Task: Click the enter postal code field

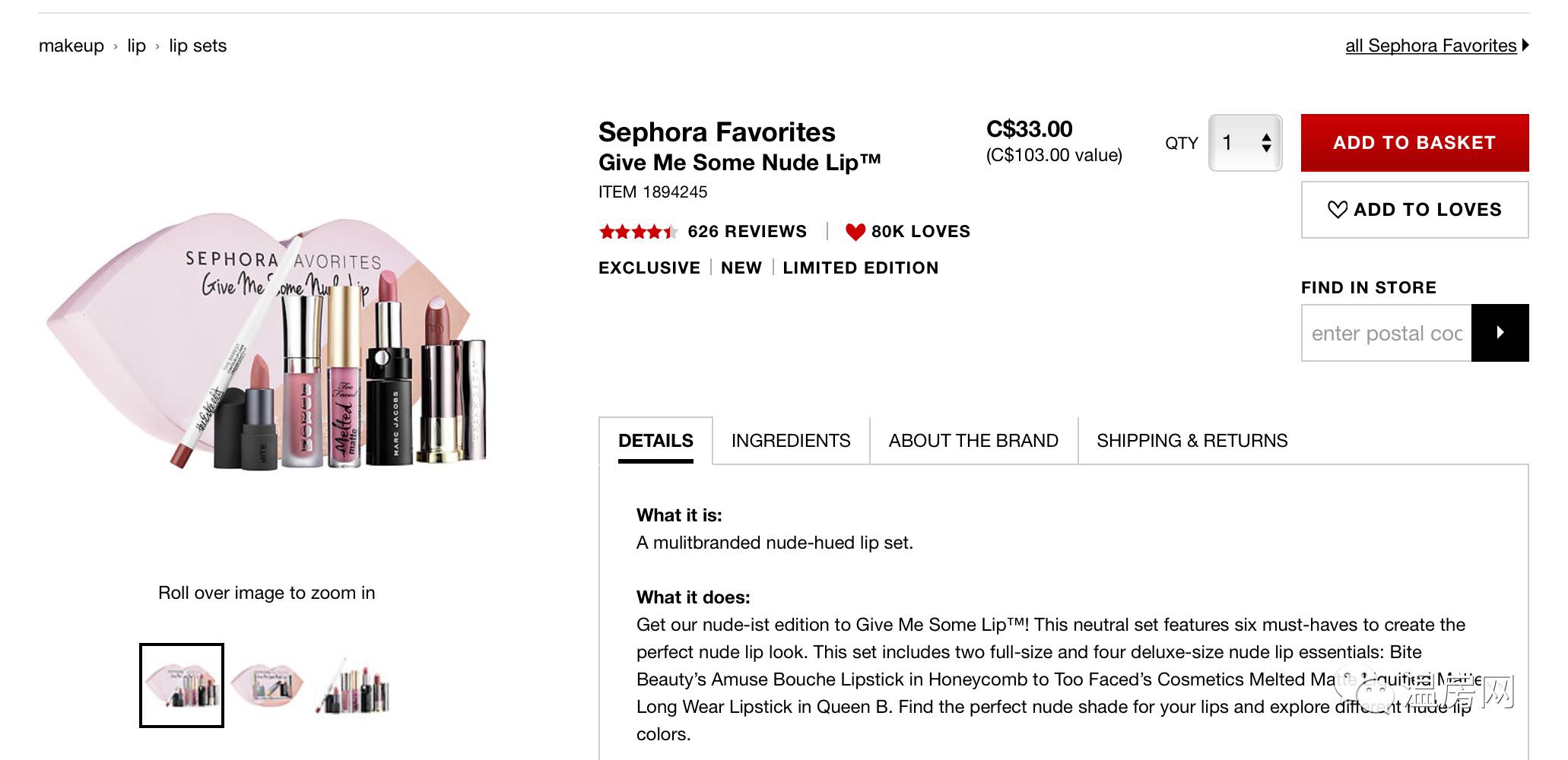Action: click(1385, 333)
